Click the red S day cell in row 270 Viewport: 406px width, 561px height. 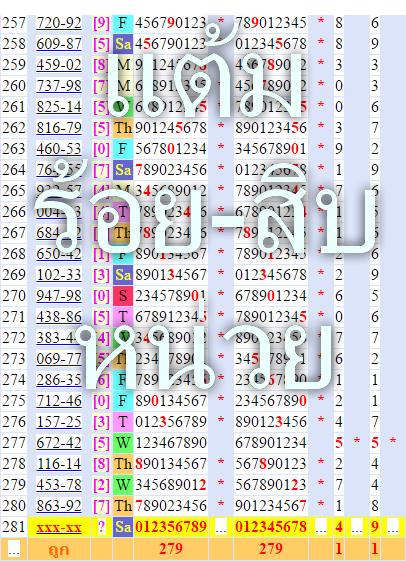coord(123,296)
